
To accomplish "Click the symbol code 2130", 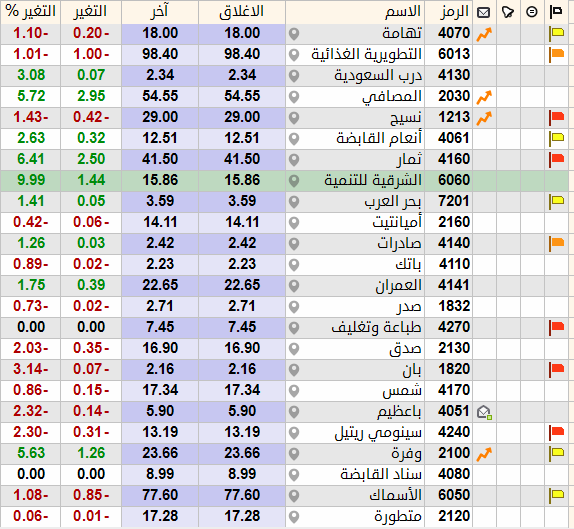I will tap(454, 348).
